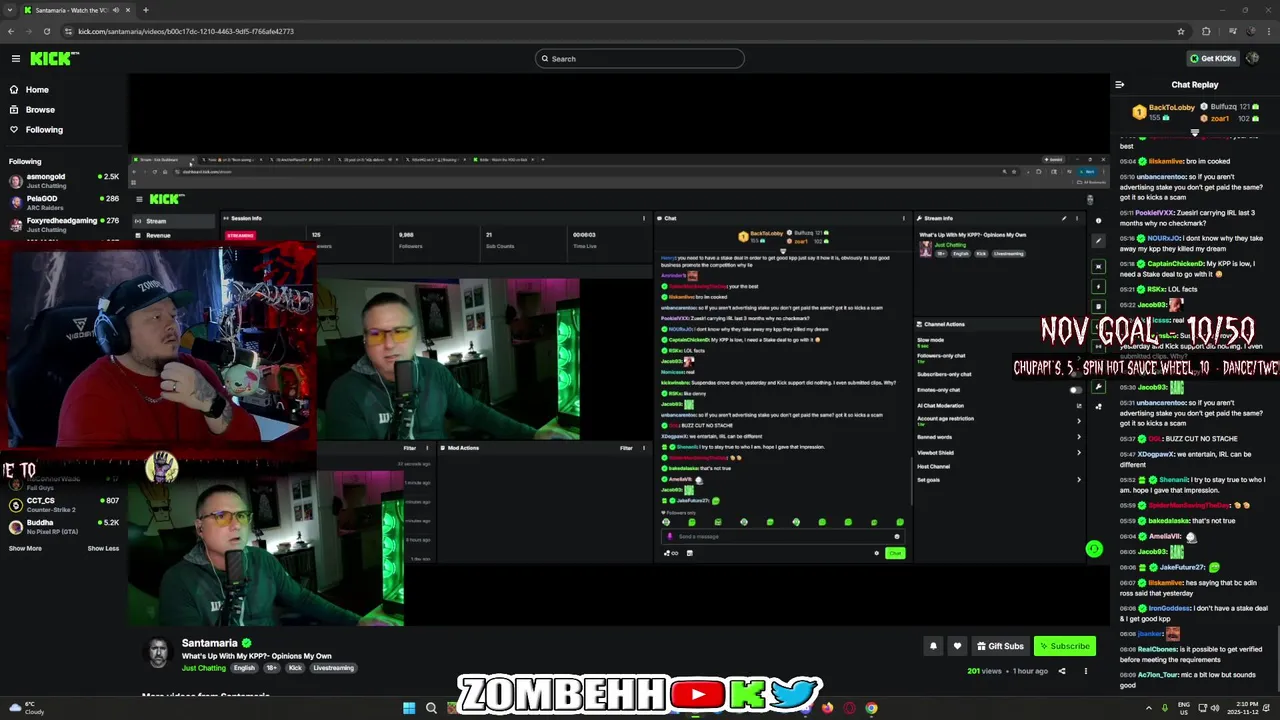
Task: Open Stream Info panel options dots
Action: (x=1077, y=218)
